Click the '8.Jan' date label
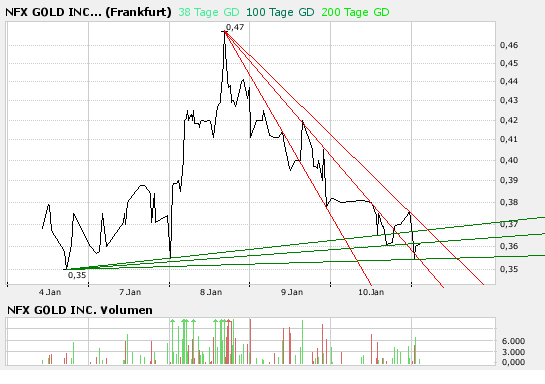The image size is (545, 384). point(211,292)
